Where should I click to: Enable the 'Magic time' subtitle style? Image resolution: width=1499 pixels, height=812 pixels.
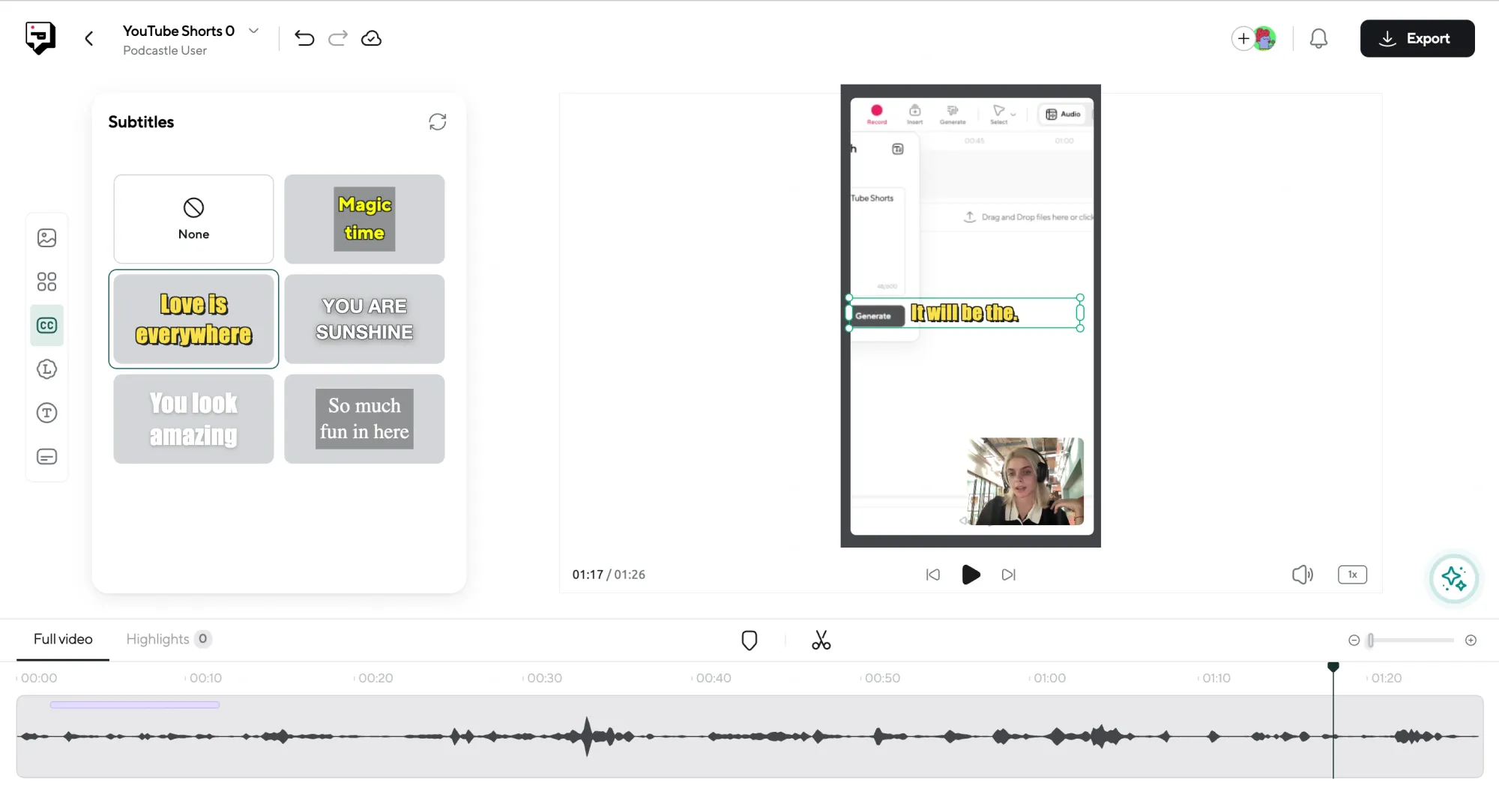364,218
